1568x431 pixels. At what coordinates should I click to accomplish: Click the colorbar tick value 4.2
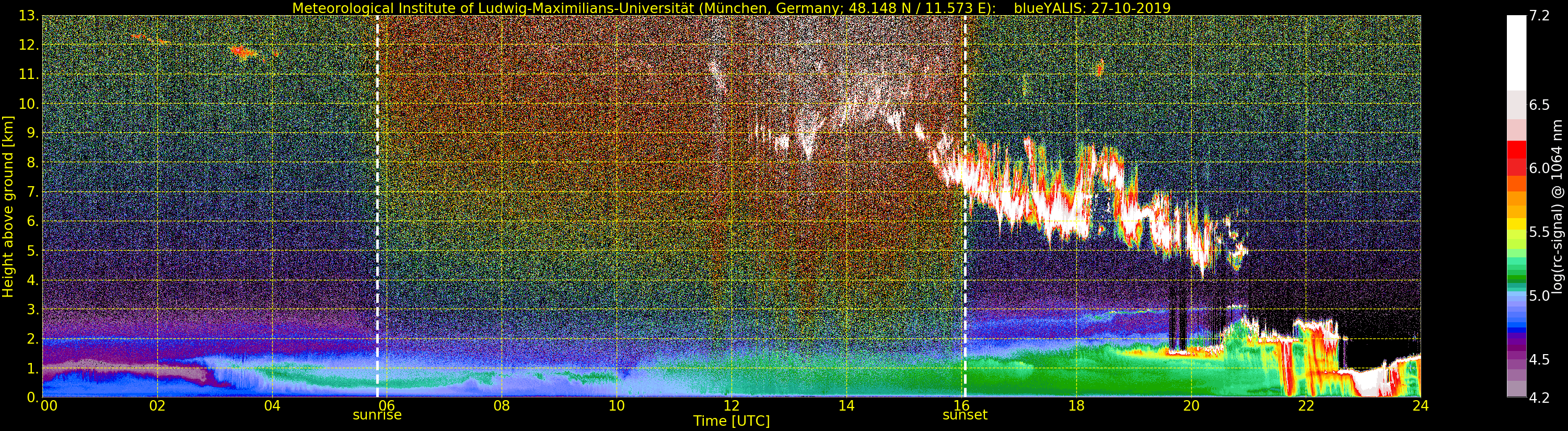1539,398
